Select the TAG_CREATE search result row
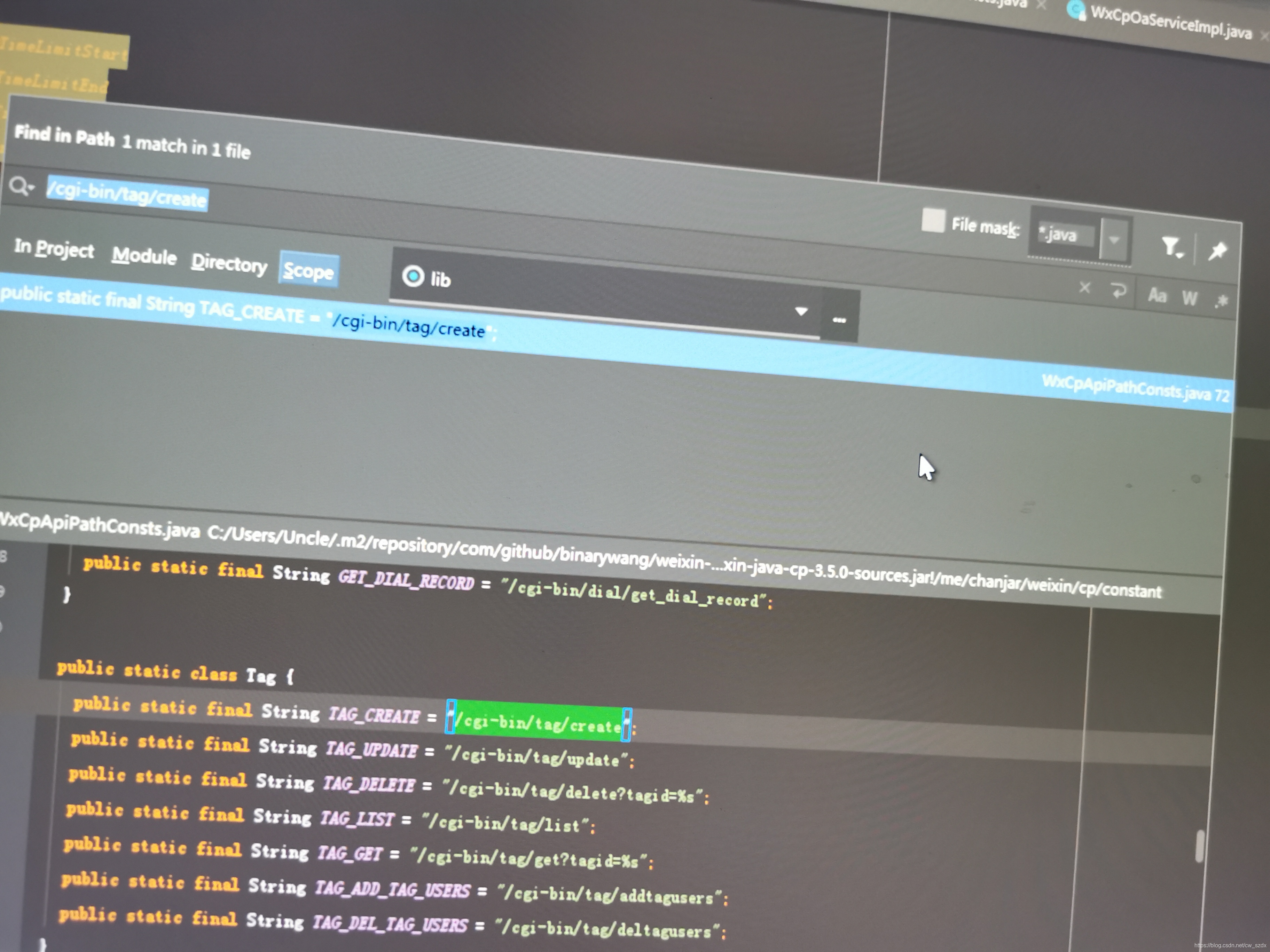Image resolution: width=1270 pixels, height=952 pixels. coord(616,343)
